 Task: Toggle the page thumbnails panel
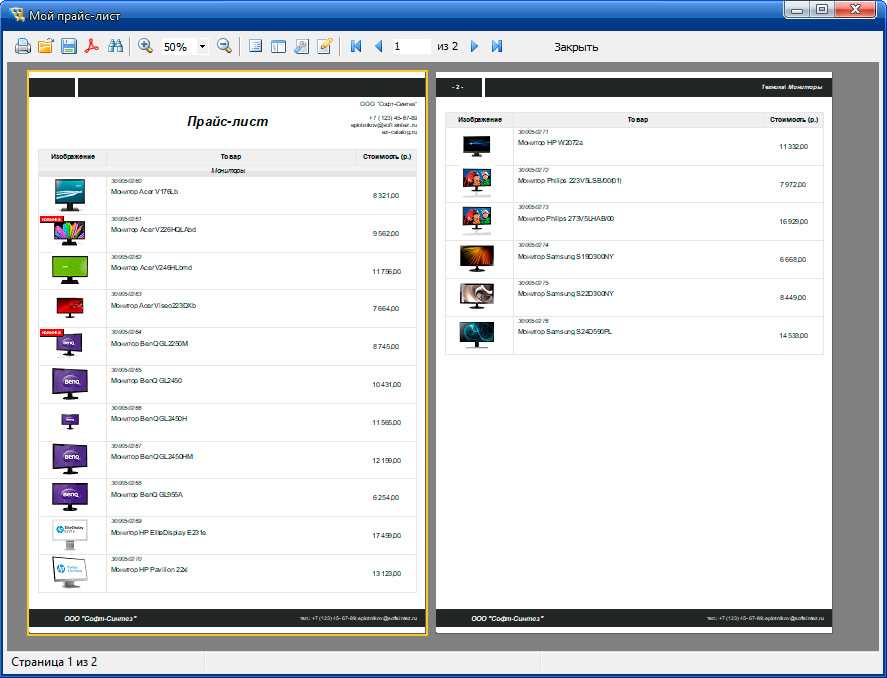pyautogui.click(x=278, y=46)
